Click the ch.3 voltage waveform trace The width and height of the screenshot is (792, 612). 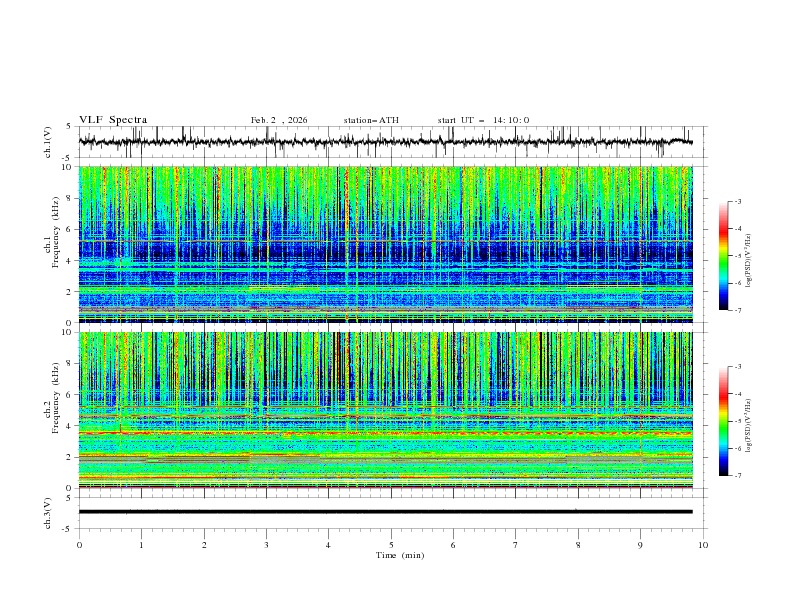point(385,512)
